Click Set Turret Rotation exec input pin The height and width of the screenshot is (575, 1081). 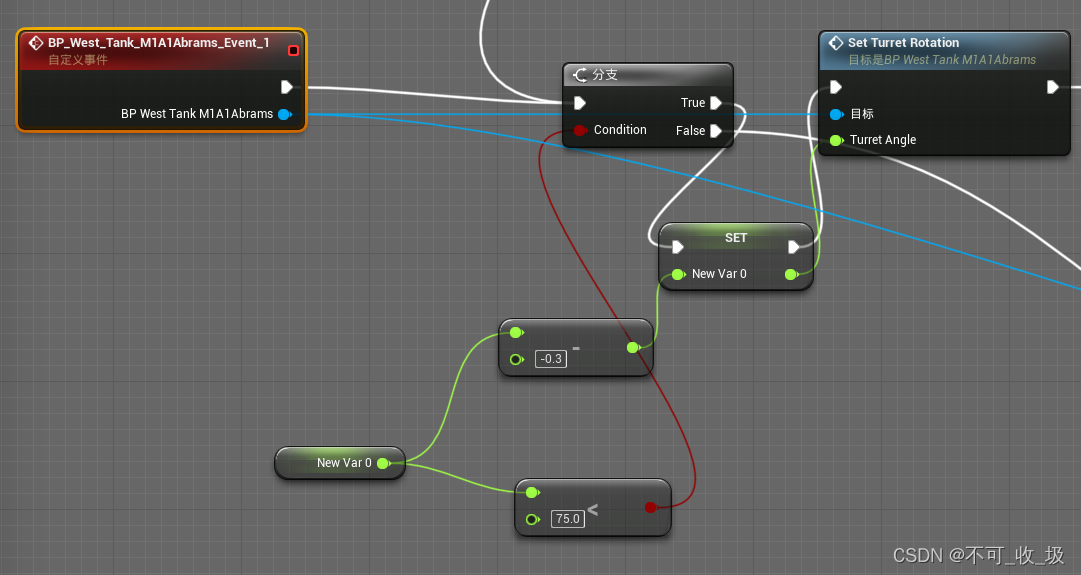(836, 87)
